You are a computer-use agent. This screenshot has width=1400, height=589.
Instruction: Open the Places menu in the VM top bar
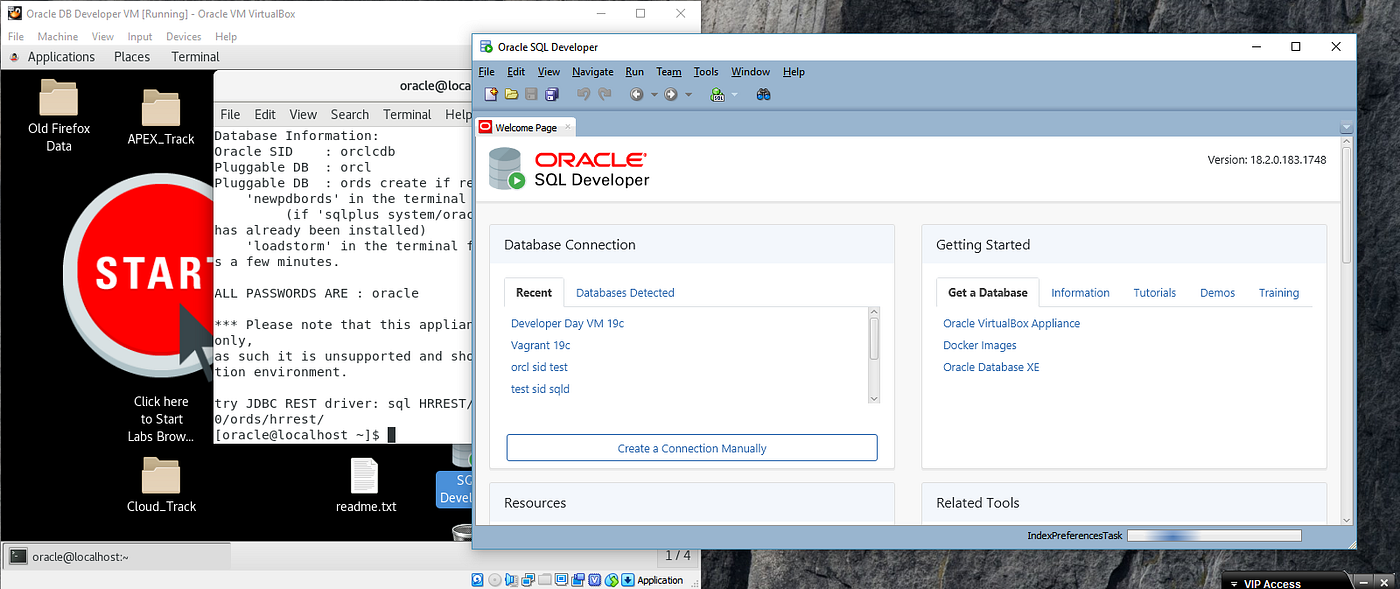tap(132, 57)
